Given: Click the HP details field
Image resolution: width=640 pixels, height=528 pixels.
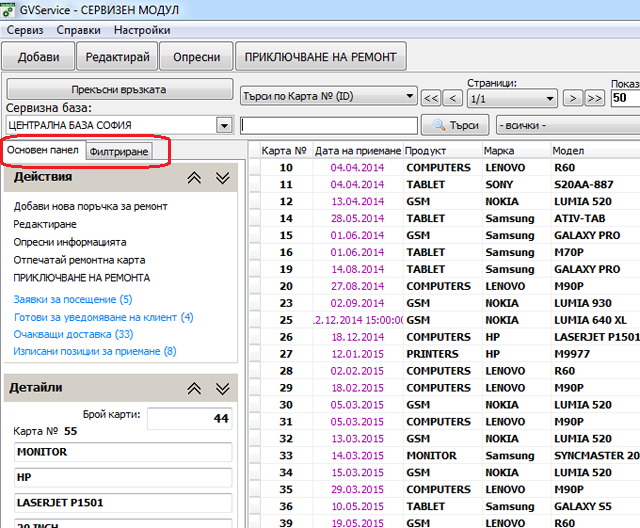Looking at the screenshot, I should [123, 477].
